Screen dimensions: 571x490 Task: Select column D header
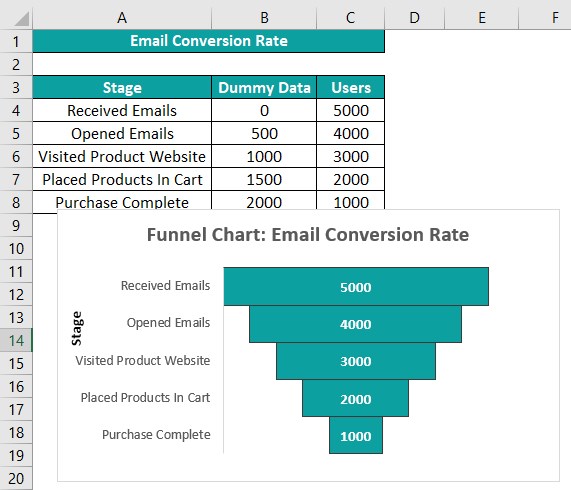tap(414, 17)
